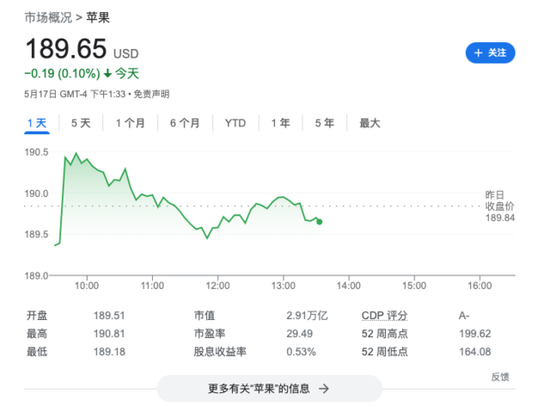Open the 市场概况 breadcrumb link

coord(48,17)
